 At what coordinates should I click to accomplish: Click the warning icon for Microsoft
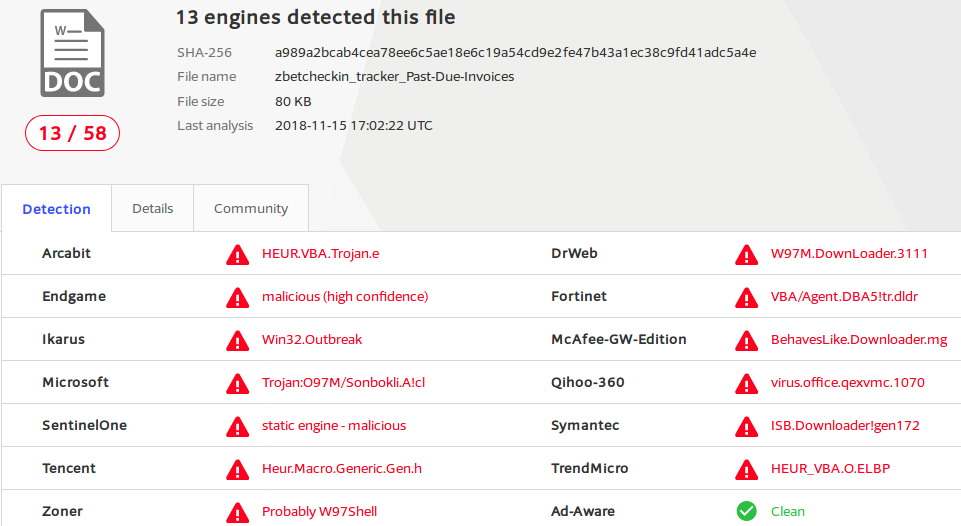coord(238,383)
